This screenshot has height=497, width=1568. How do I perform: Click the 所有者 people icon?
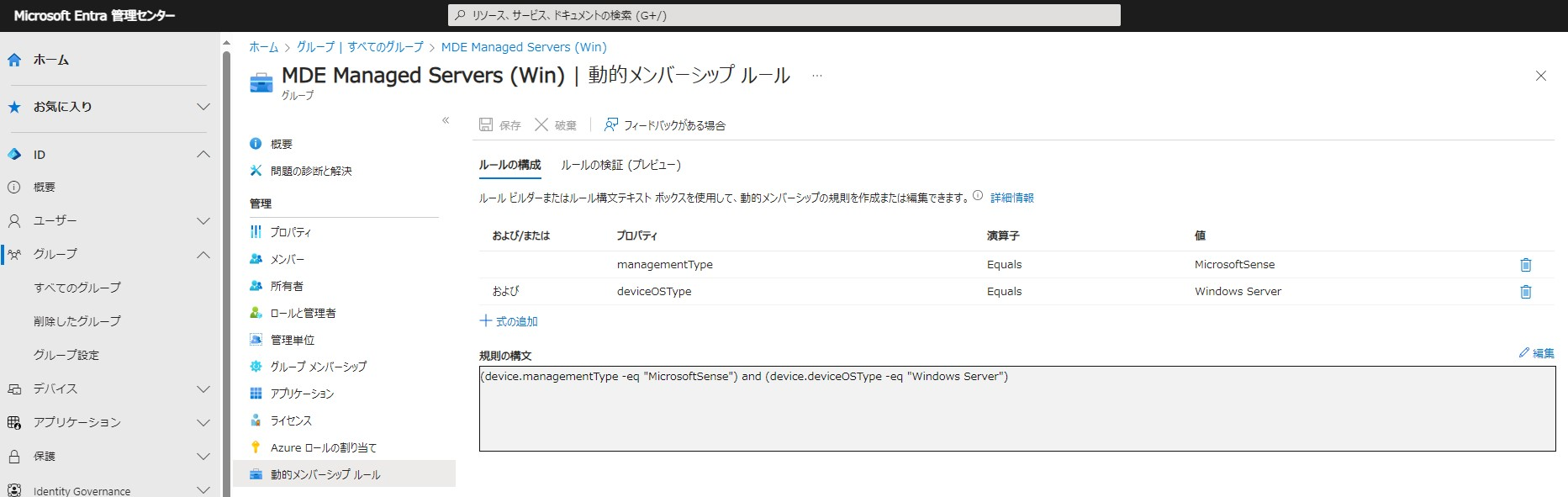[x=256, y=286]
